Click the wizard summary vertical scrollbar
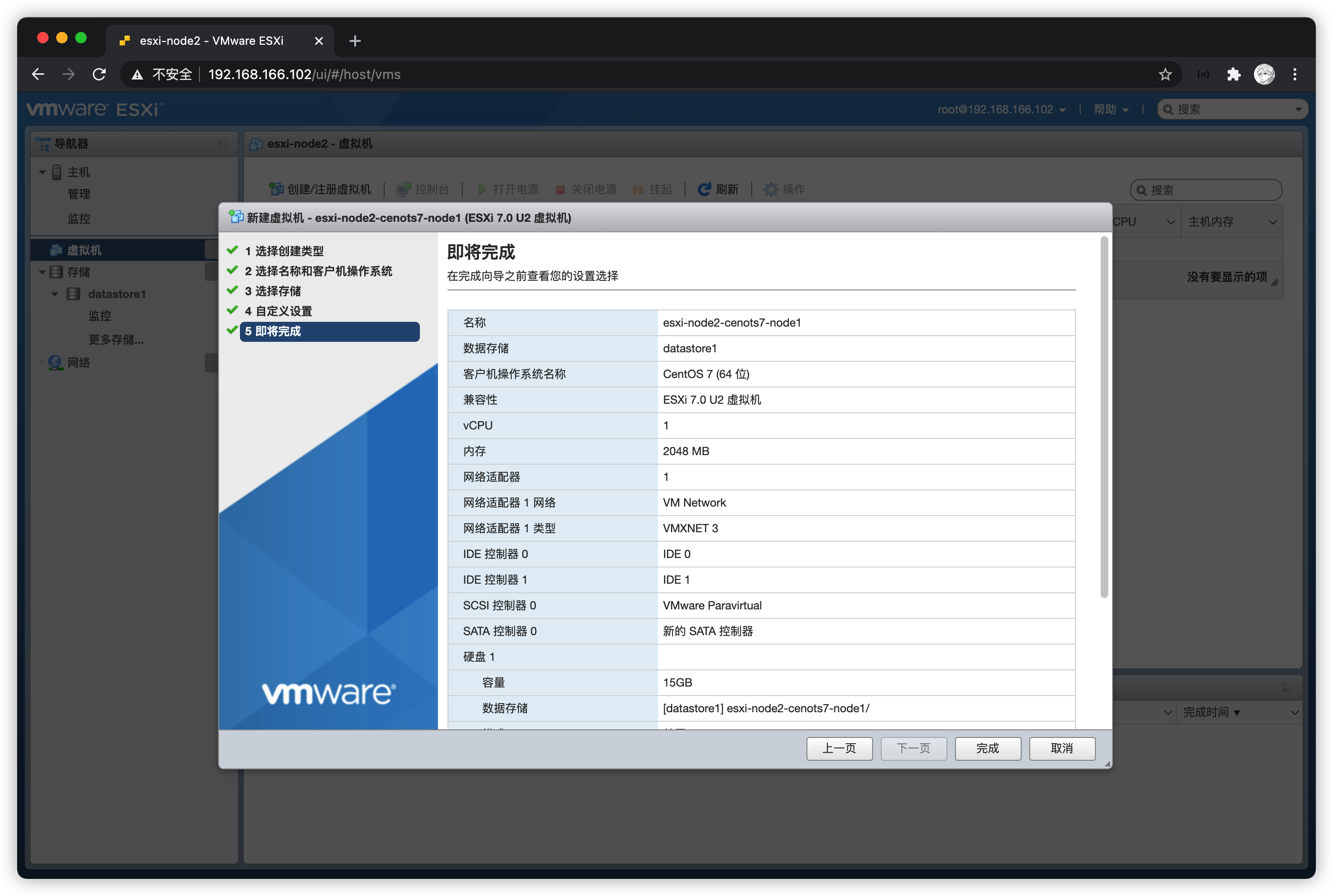 [x=1104, y=417]
